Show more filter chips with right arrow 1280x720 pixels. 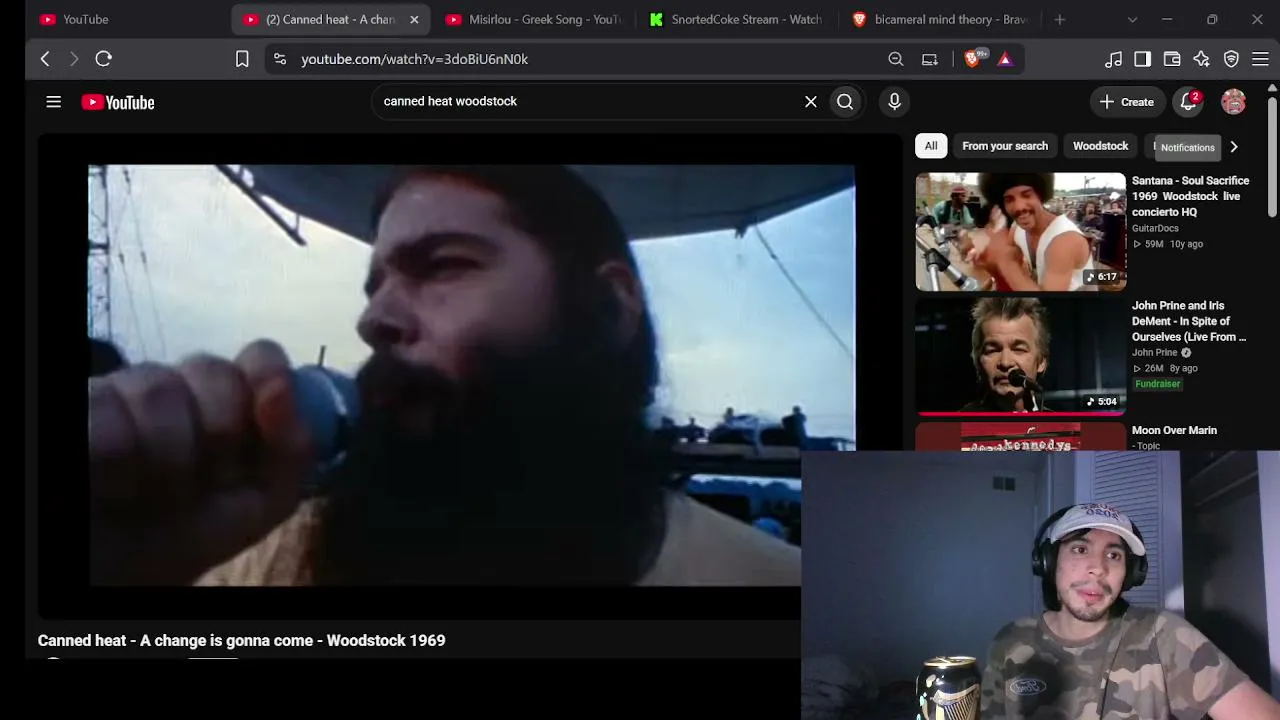click(x=1234, y=146)
